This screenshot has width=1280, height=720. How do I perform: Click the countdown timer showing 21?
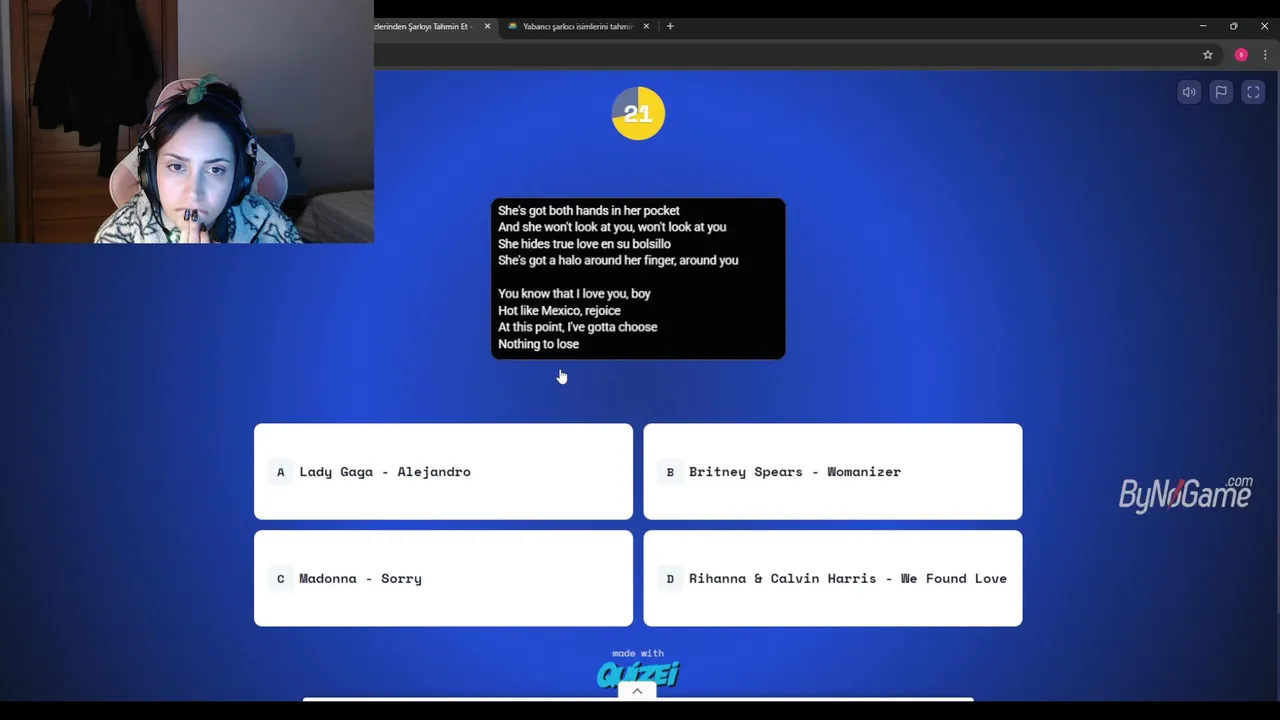[x=638, y=113]
